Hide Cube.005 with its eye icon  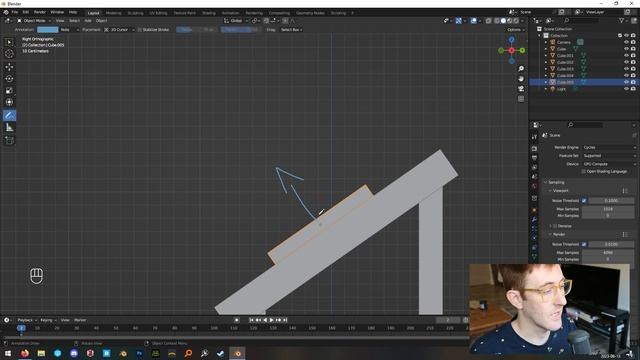(x=626, y=82)
